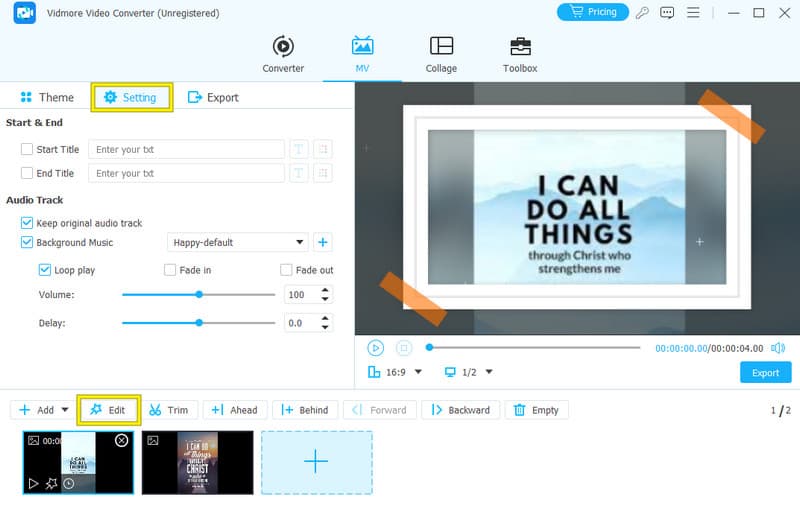Open the key register icon
800x506 pixels.
642,13
